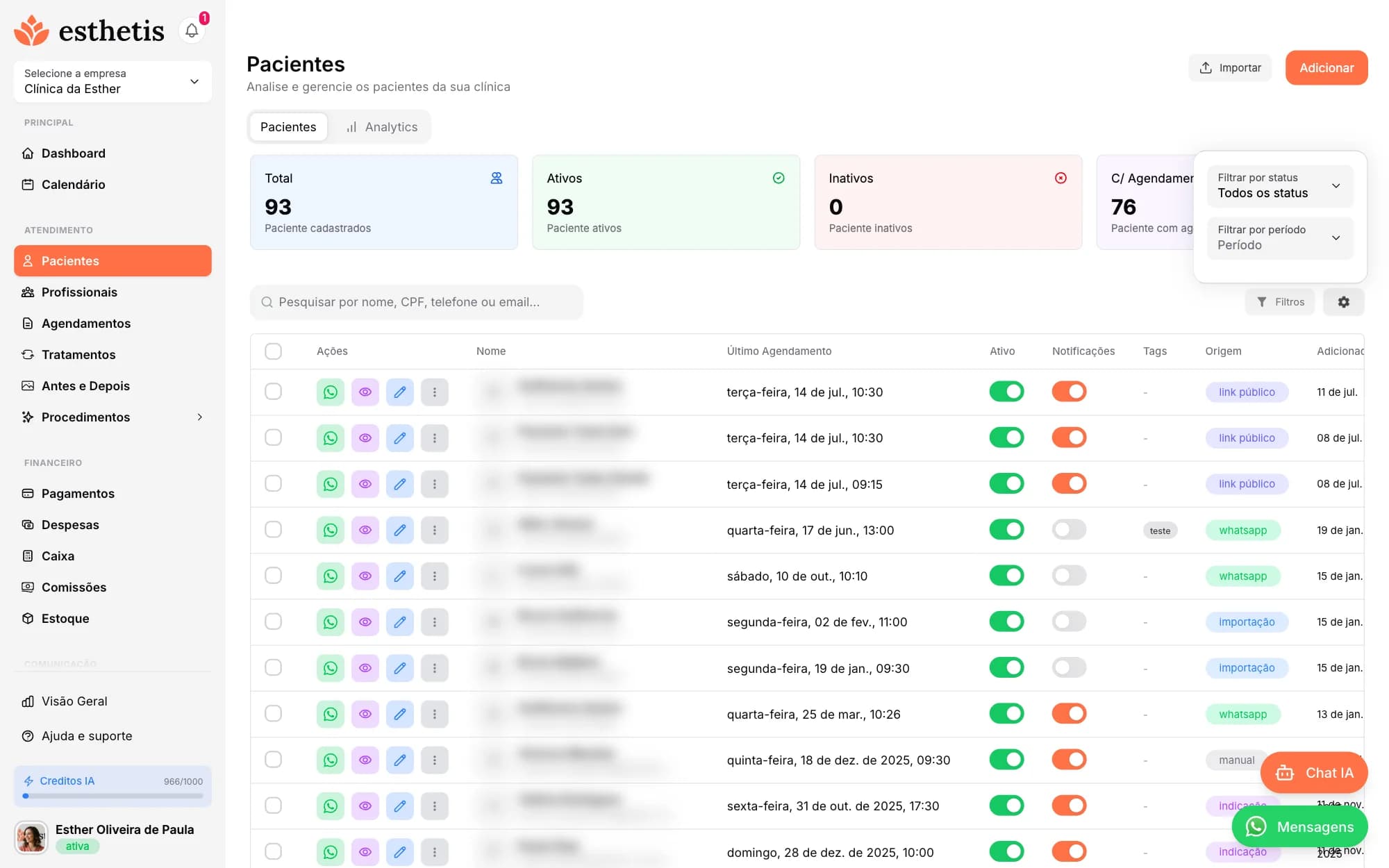Viewport: 1389px width, 868px height.
Task: Click the Importar button
Action: click(x=1230, y=68)
